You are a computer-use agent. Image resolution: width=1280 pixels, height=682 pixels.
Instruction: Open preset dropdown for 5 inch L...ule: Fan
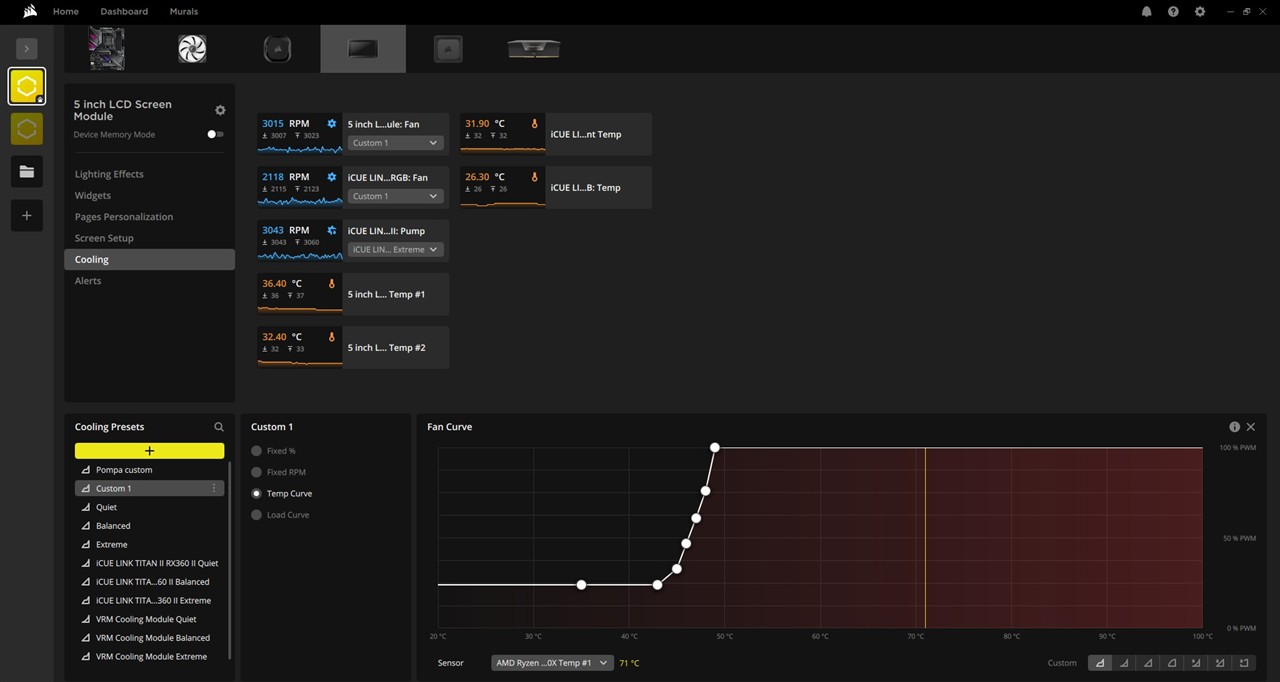395,143
